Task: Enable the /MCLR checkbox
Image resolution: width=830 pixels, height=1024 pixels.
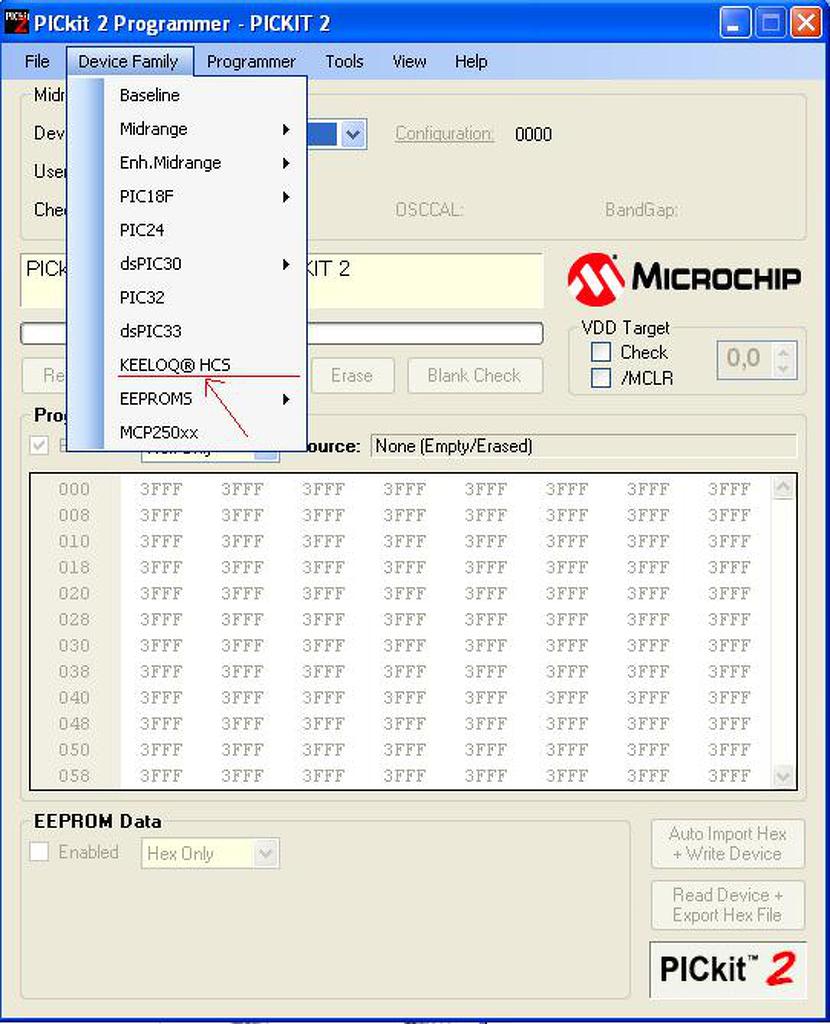Action: [x=601, y=377]
